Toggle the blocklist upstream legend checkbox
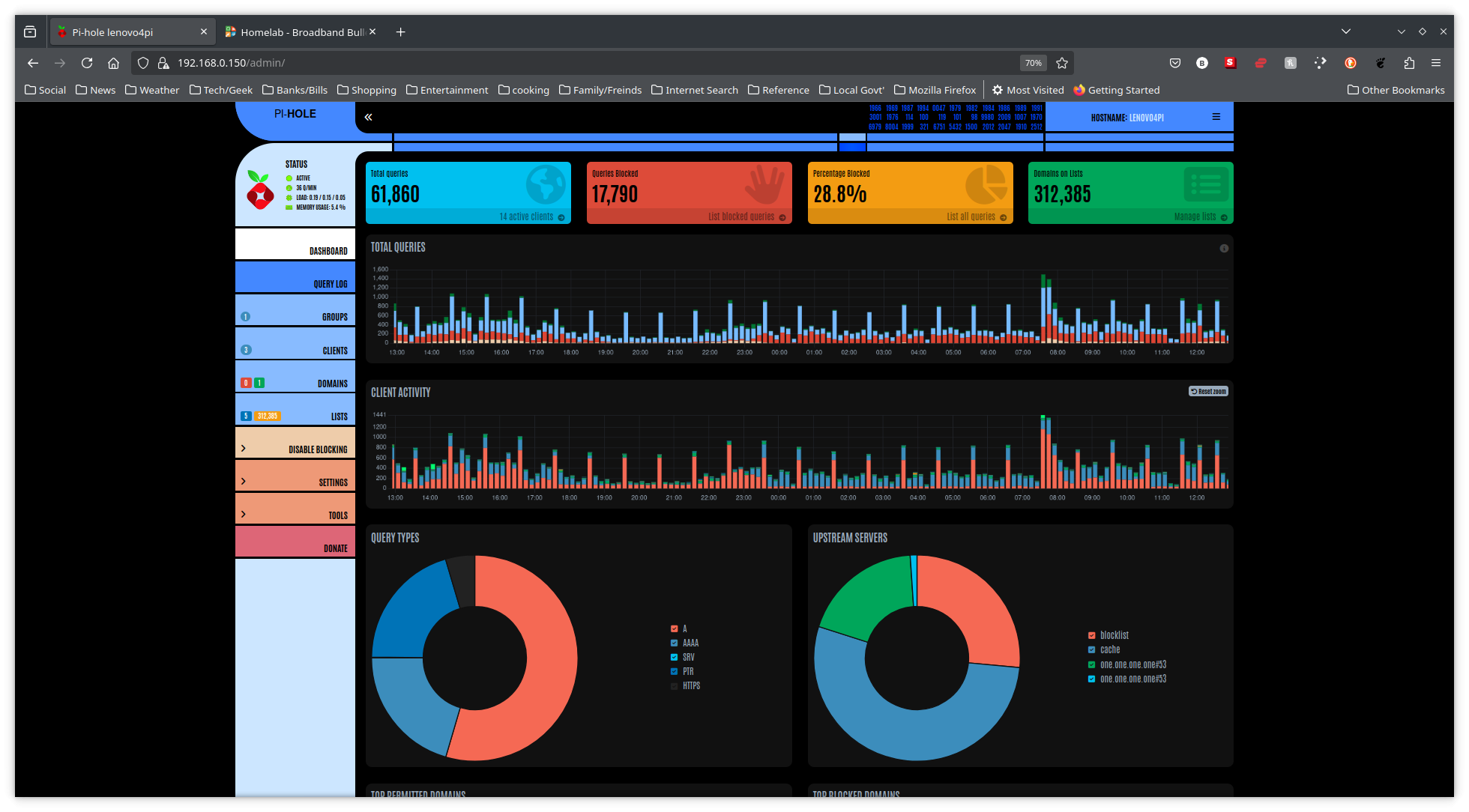The width and height of the screenshot is (1469, 812). tap(1091, 635)
